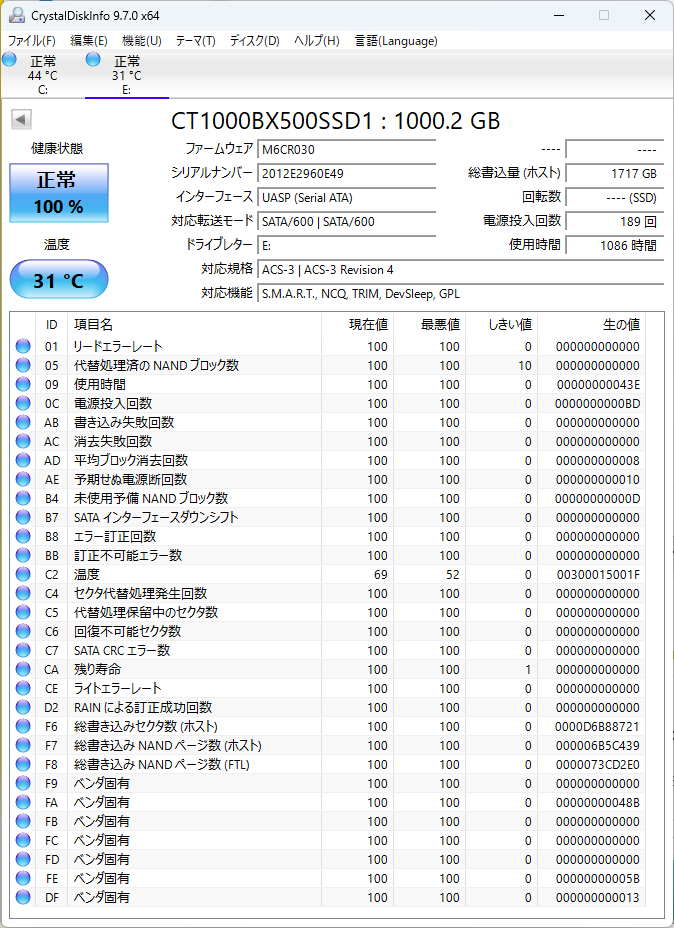Select the E: disk tab at 31 °C

[x=127, y=74]
